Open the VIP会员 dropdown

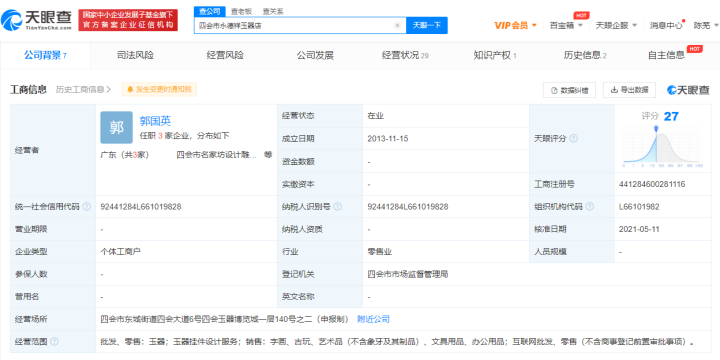(515, 25)
